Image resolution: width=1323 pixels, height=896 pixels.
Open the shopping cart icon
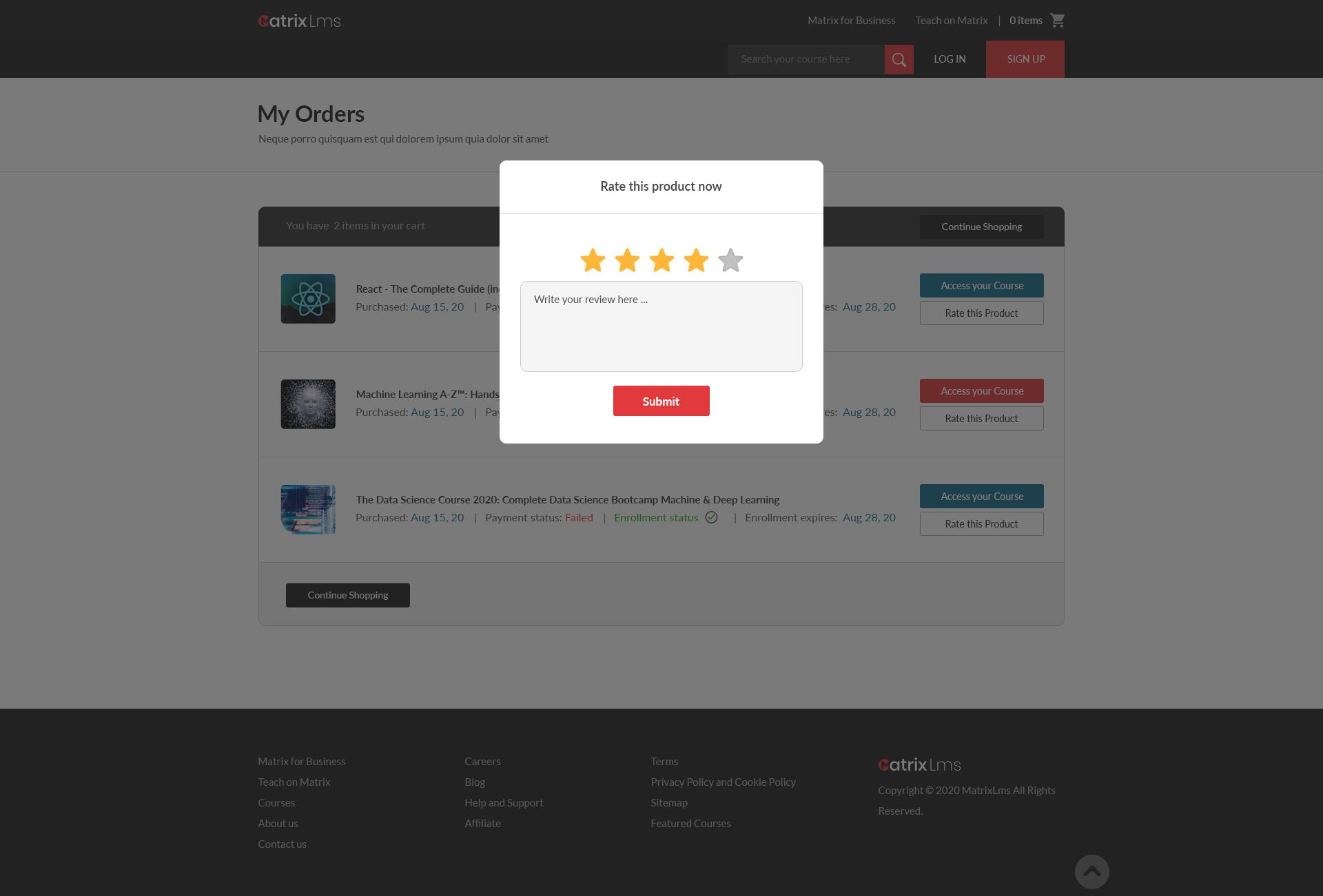1058,21
